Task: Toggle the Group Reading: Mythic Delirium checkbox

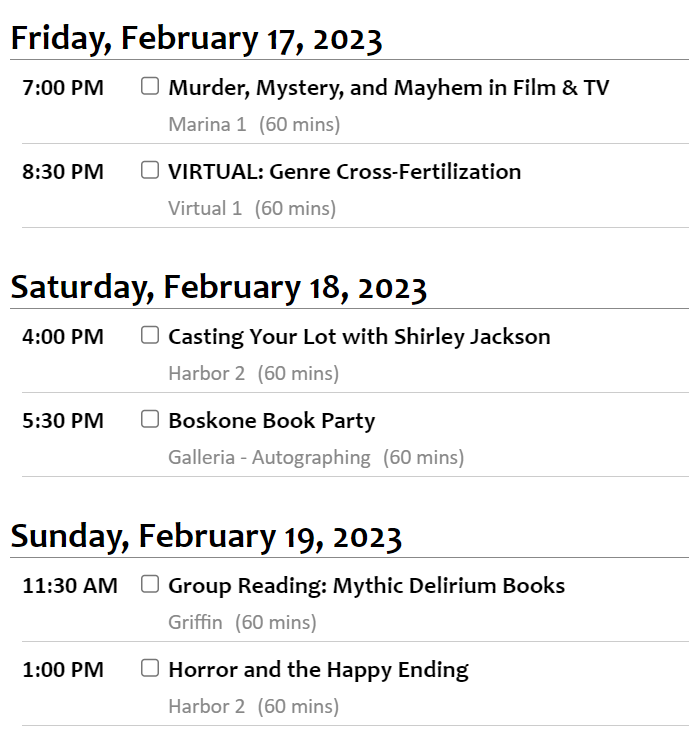Action: click(150, 584)
